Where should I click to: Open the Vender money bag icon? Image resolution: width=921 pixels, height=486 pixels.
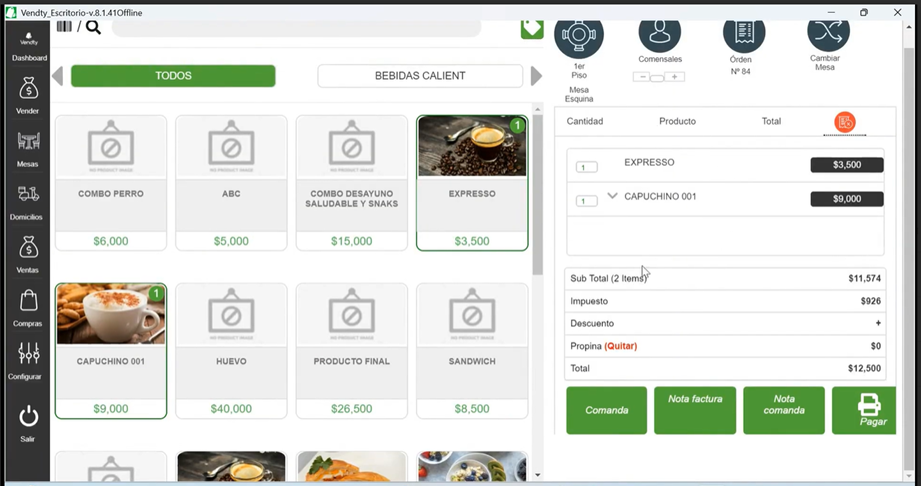pos(28,89)
